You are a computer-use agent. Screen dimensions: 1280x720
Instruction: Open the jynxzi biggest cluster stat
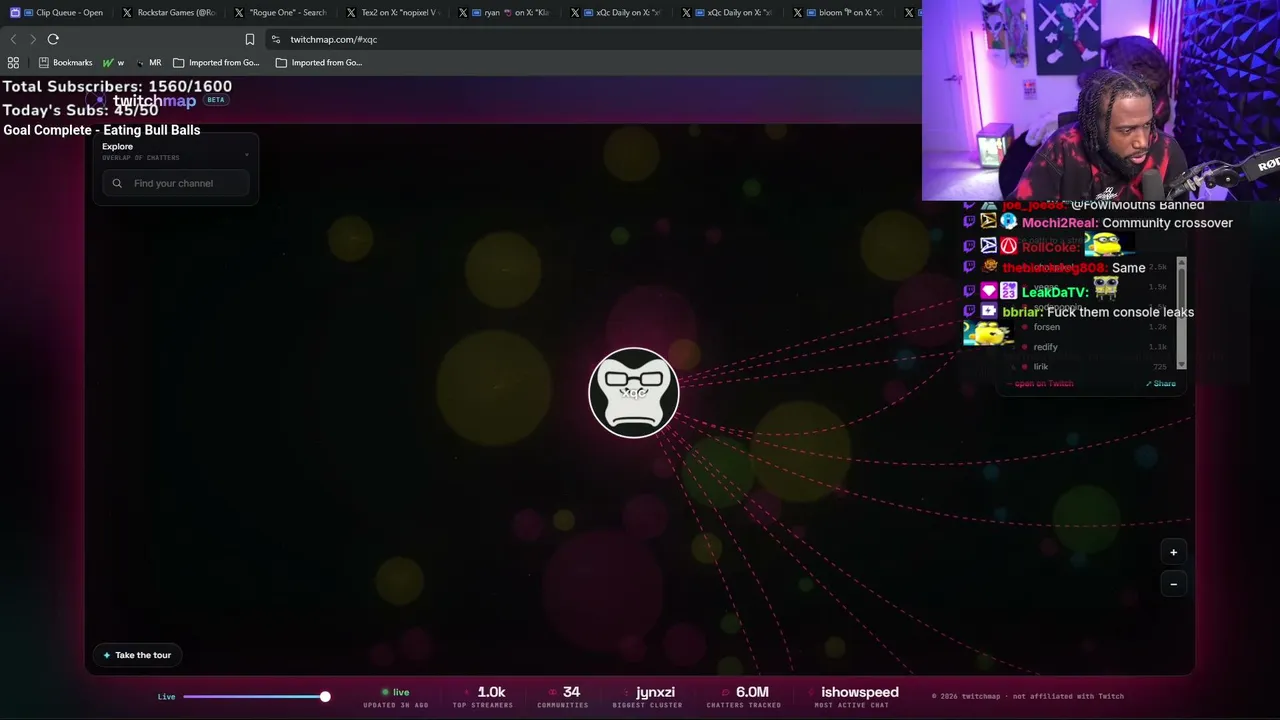pyautogui.click(x=648, y=696)
